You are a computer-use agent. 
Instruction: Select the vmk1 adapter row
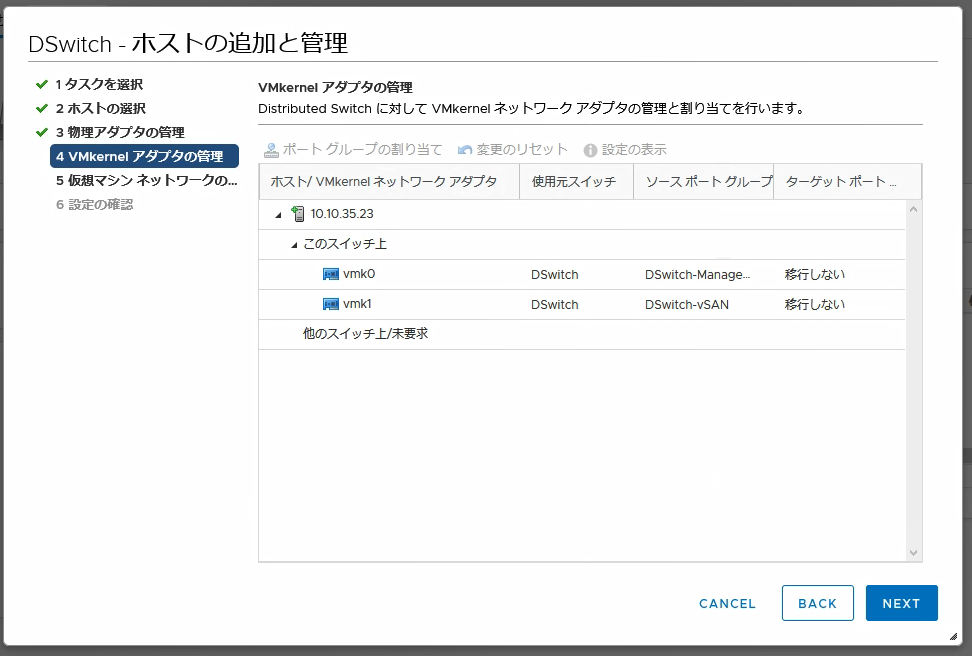pos(582,304)
